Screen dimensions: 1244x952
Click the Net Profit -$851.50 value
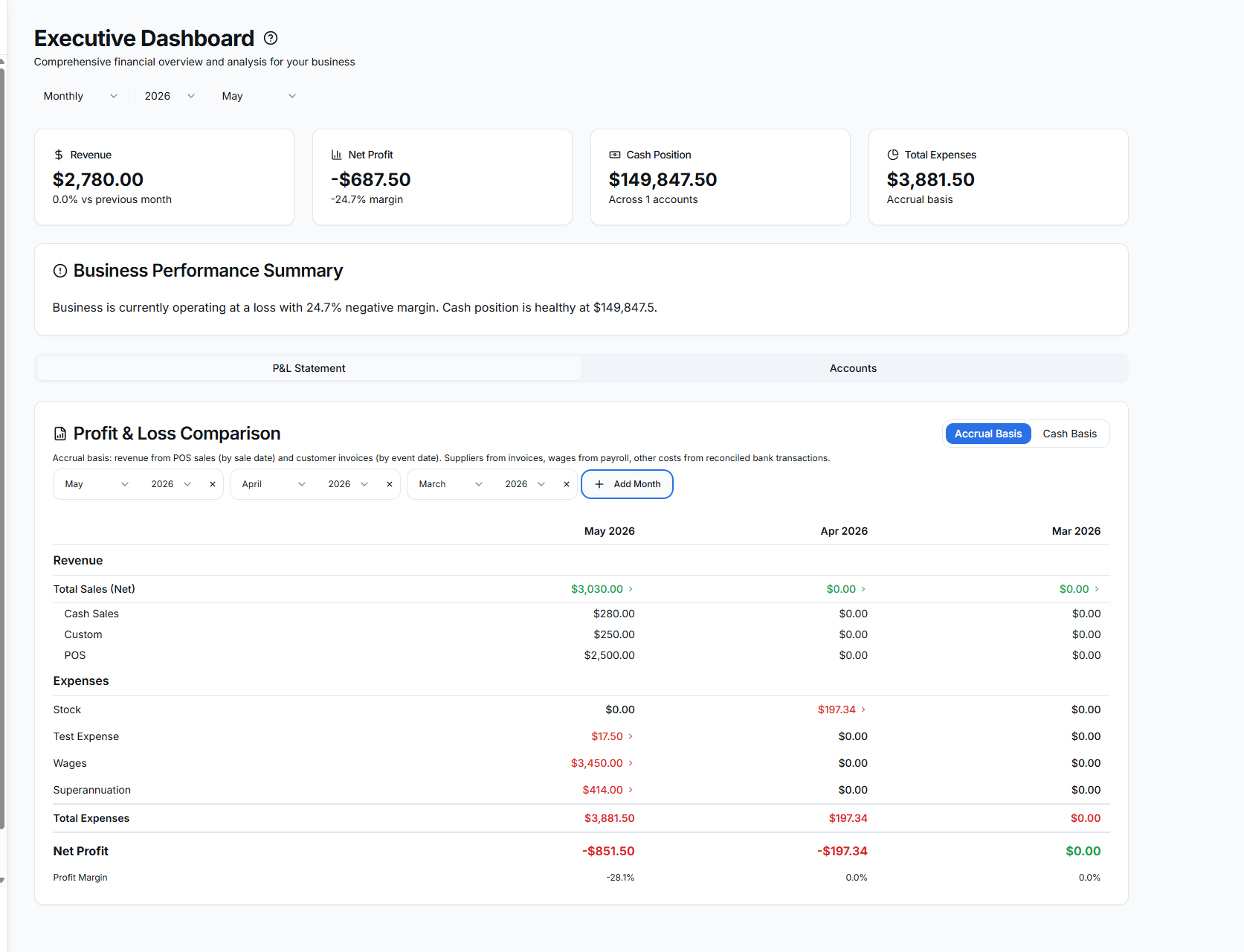pyautogui.click(x=608, y=851)
